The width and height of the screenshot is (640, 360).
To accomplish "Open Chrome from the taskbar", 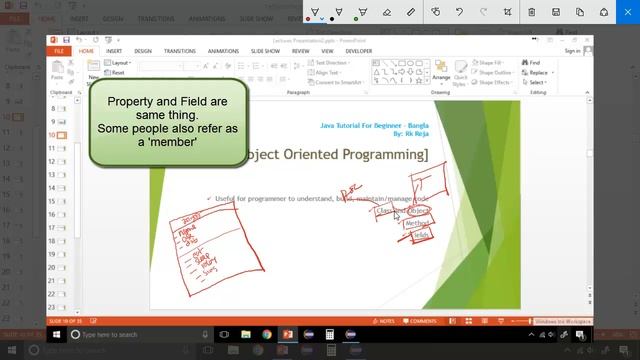I will coord(267,334).
